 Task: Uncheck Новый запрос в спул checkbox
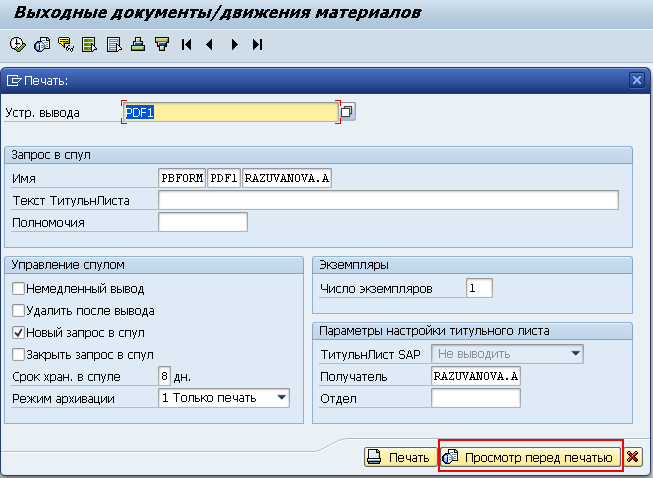click(18, 332)
